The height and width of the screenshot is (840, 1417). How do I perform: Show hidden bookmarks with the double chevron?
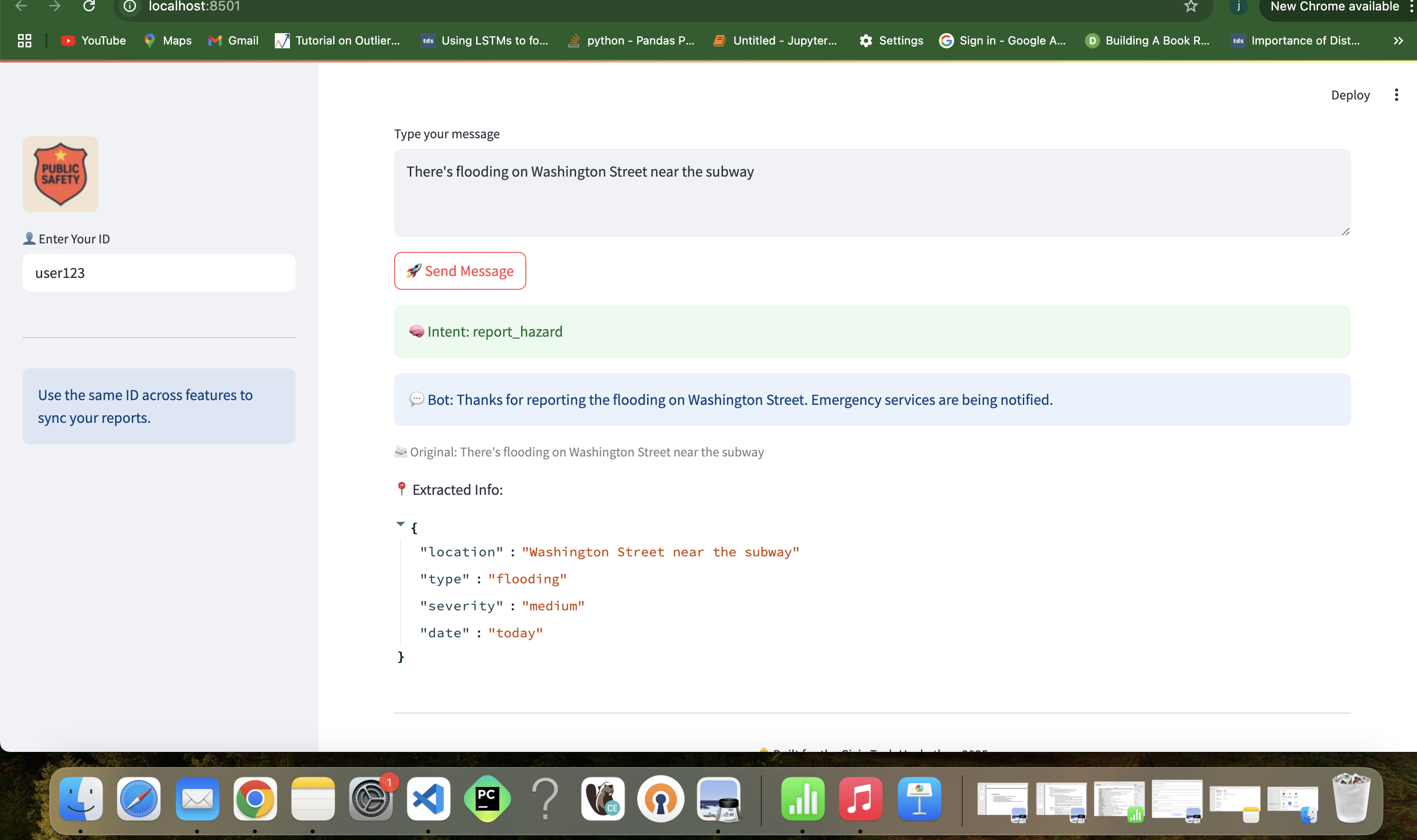pyautogui.click(x=1398, y=41)
